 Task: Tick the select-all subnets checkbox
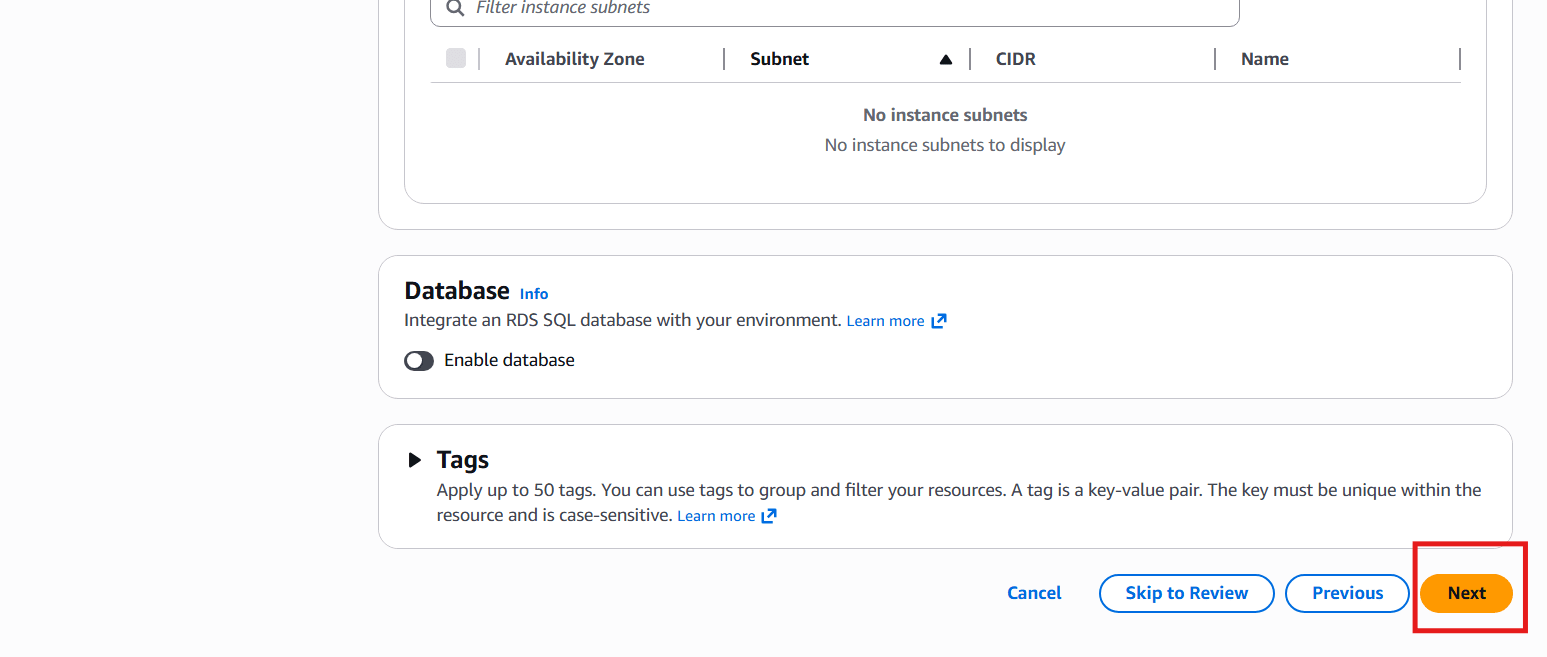(x=456, y=58)
